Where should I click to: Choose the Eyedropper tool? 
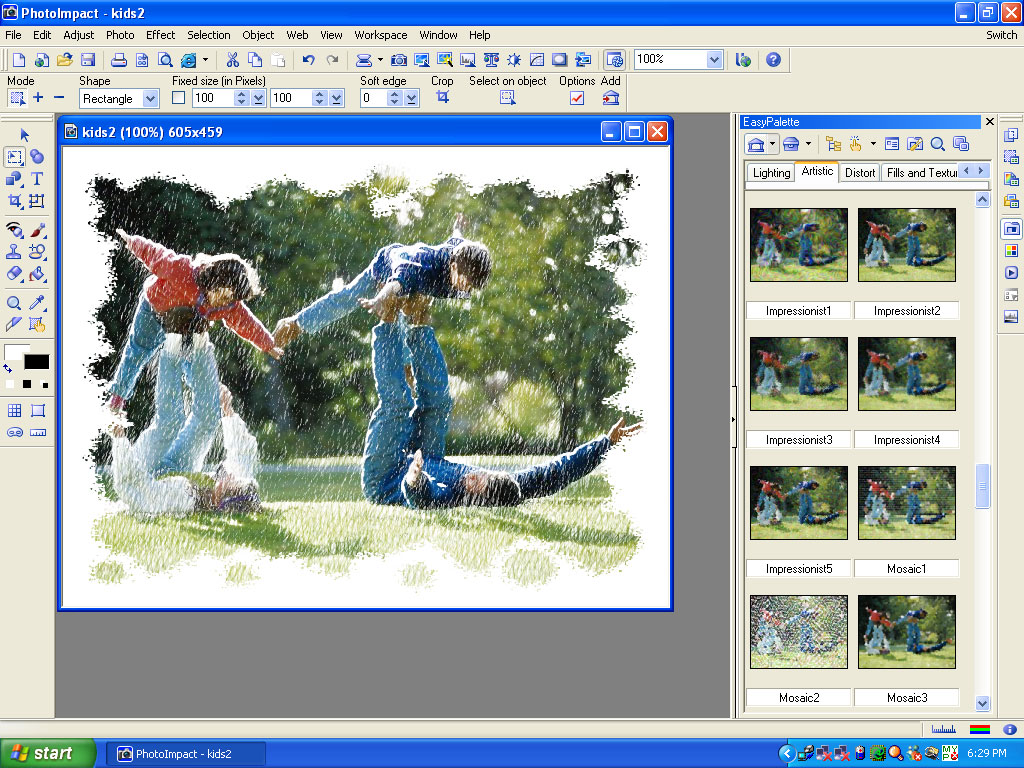[37, 303]
